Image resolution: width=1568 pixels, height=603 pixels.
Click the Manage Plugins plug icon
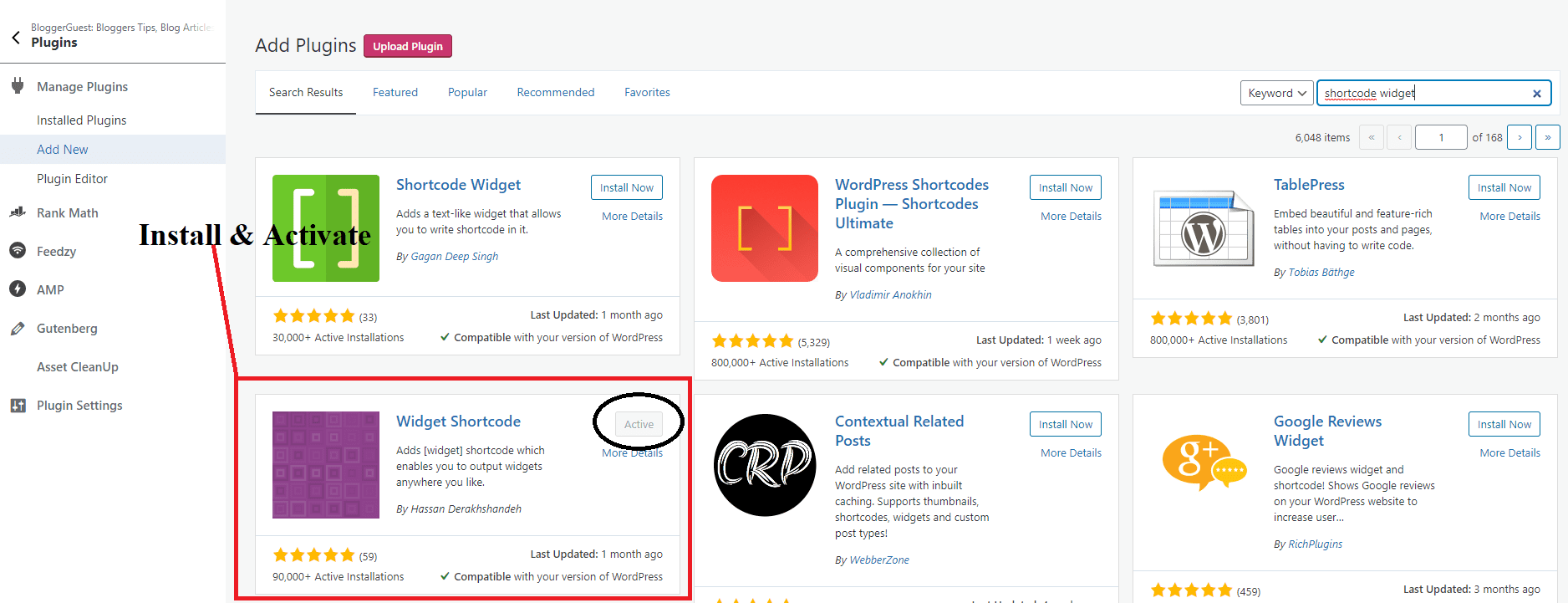[x=18, y=85]
